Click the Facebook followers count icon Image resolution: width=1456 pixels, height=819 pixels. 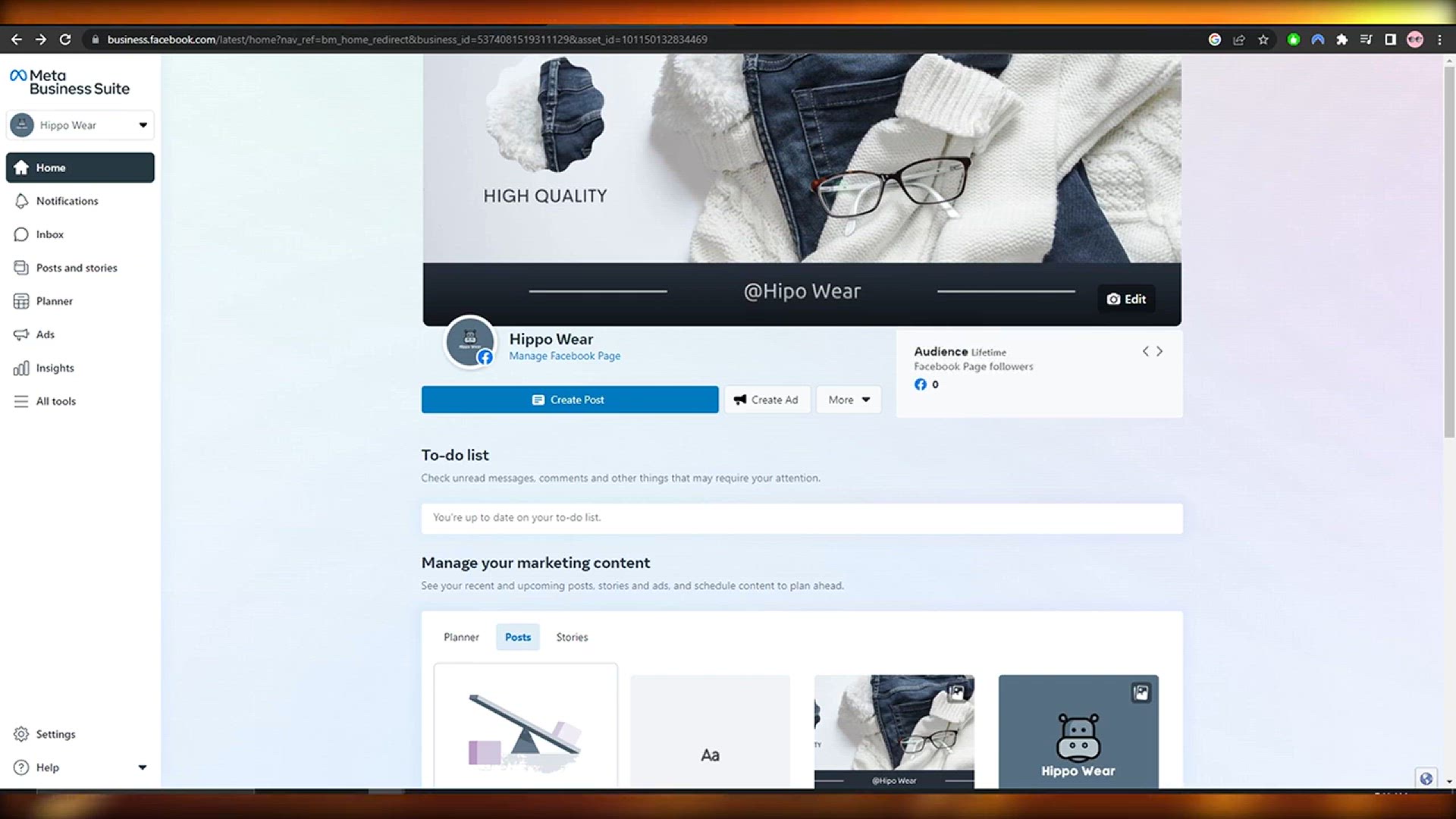[x=920, y=384]
